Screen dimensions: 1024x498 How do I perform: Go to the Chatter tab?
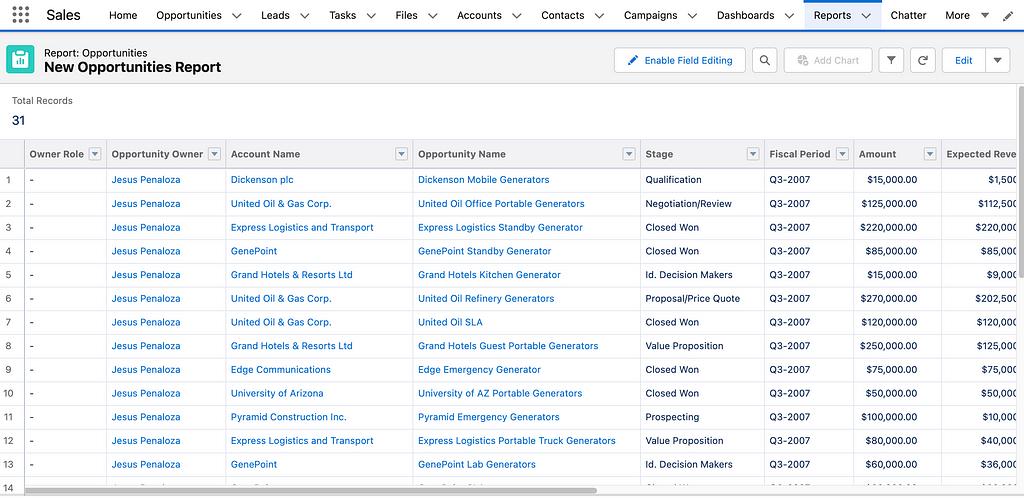coord(908,16)
